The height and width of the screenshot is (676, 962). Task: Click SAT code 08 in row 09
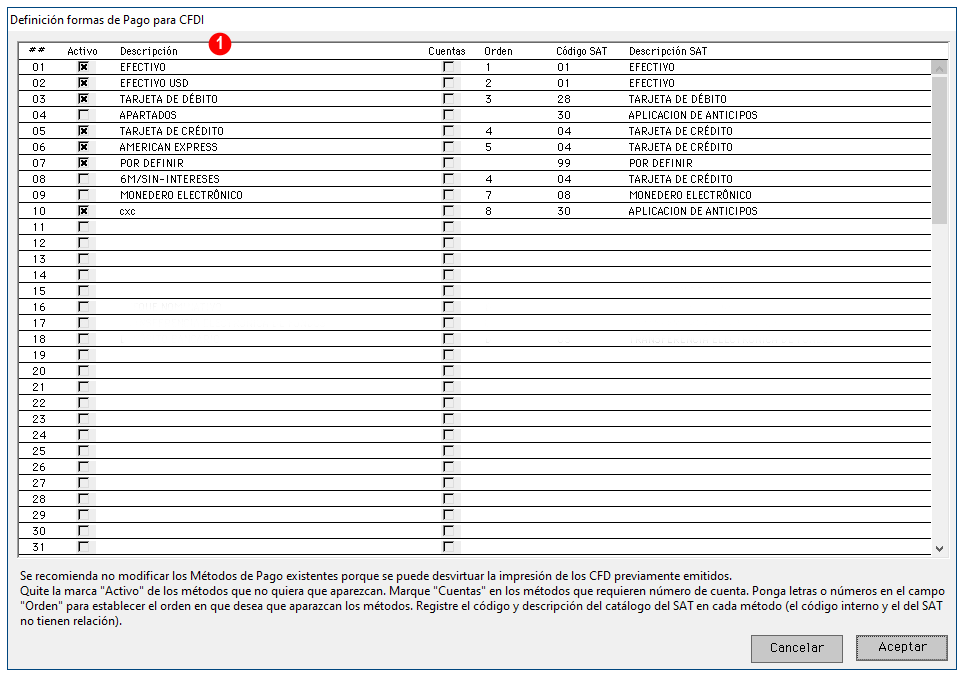click(x=564, y=194)
